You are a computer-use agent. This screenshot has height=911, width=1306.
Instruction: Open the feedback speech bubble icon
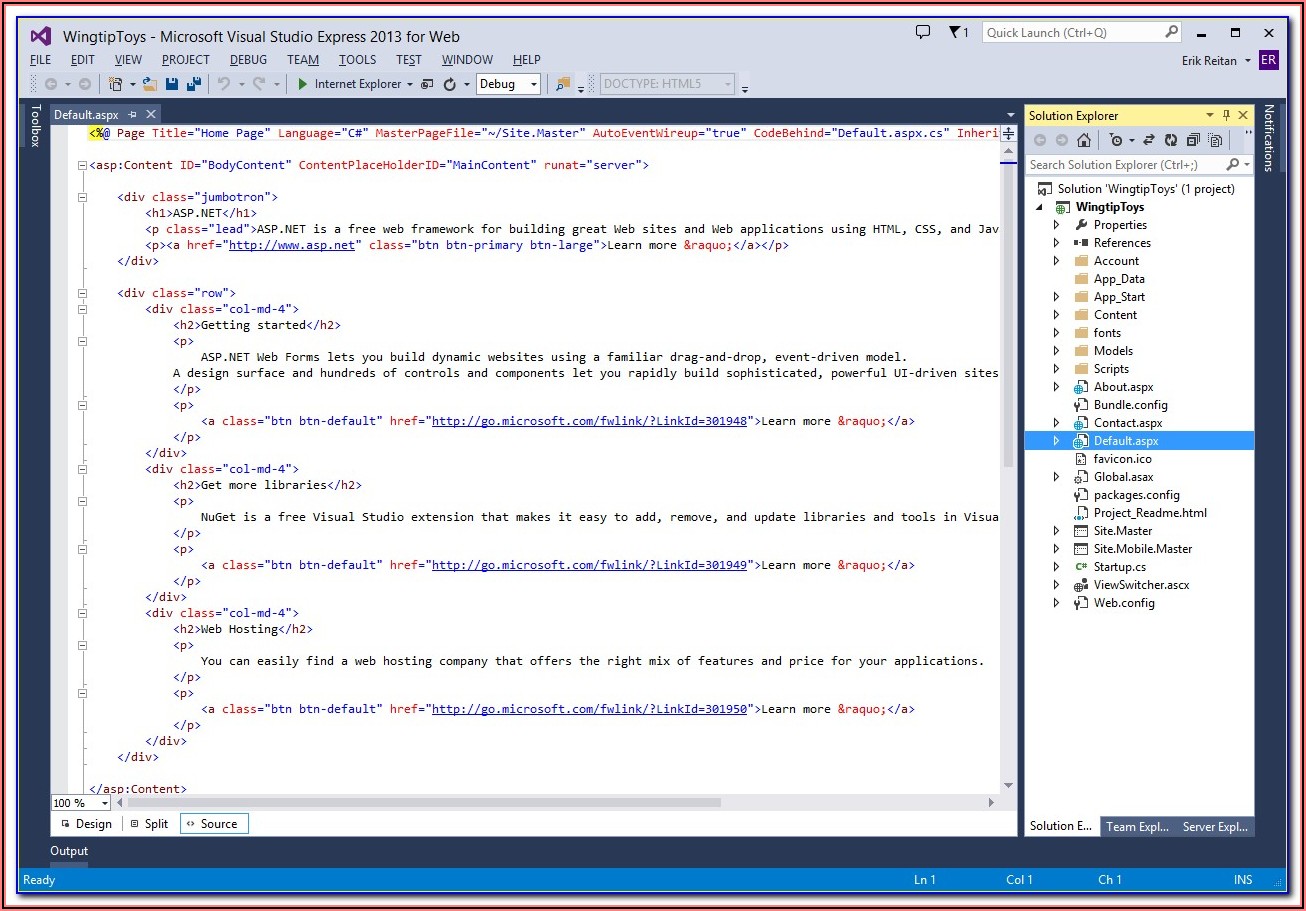923,32
